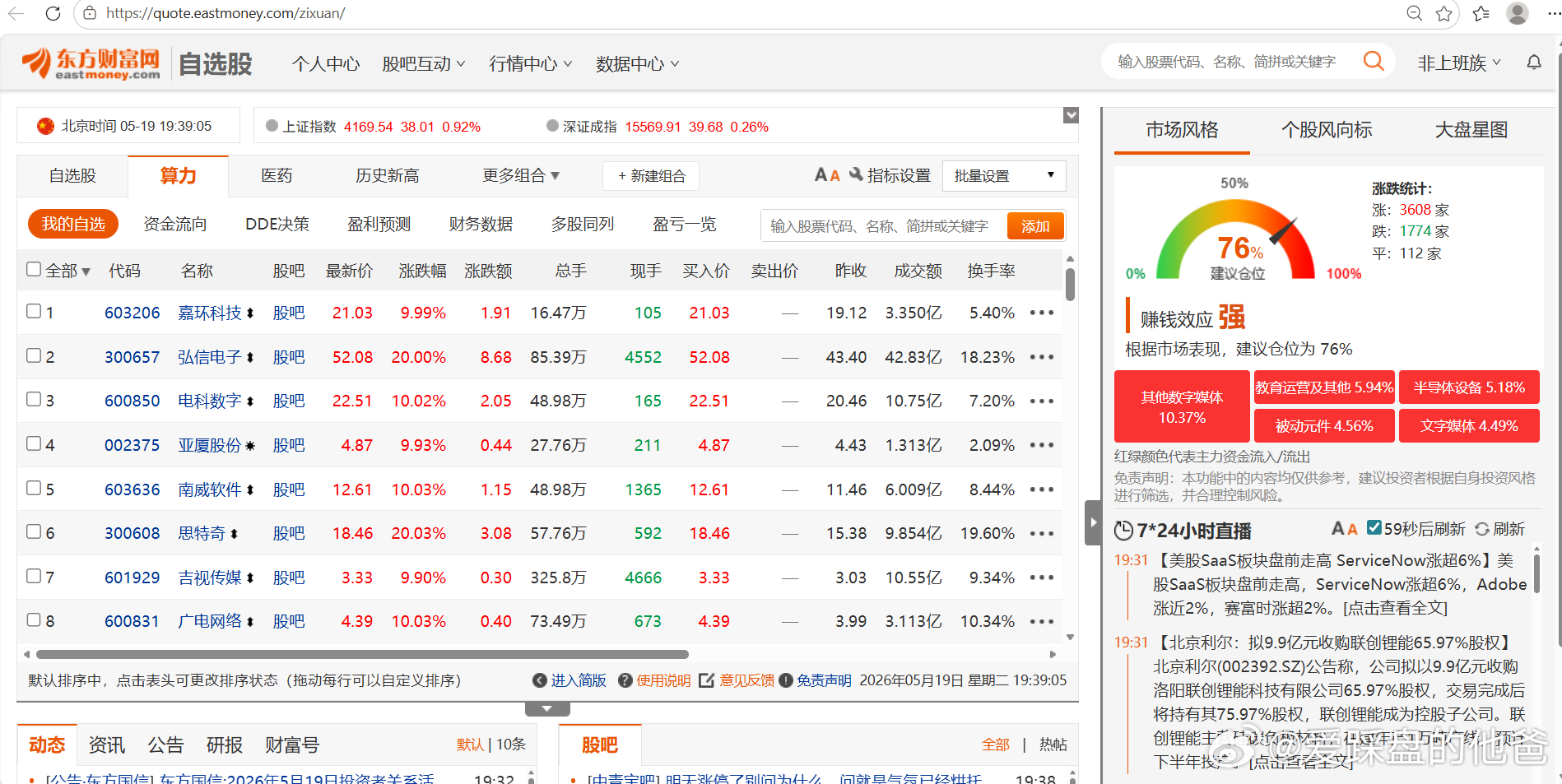Open the 非上班族 user dropdown

pyautogui.click(x=1459, y=63)
